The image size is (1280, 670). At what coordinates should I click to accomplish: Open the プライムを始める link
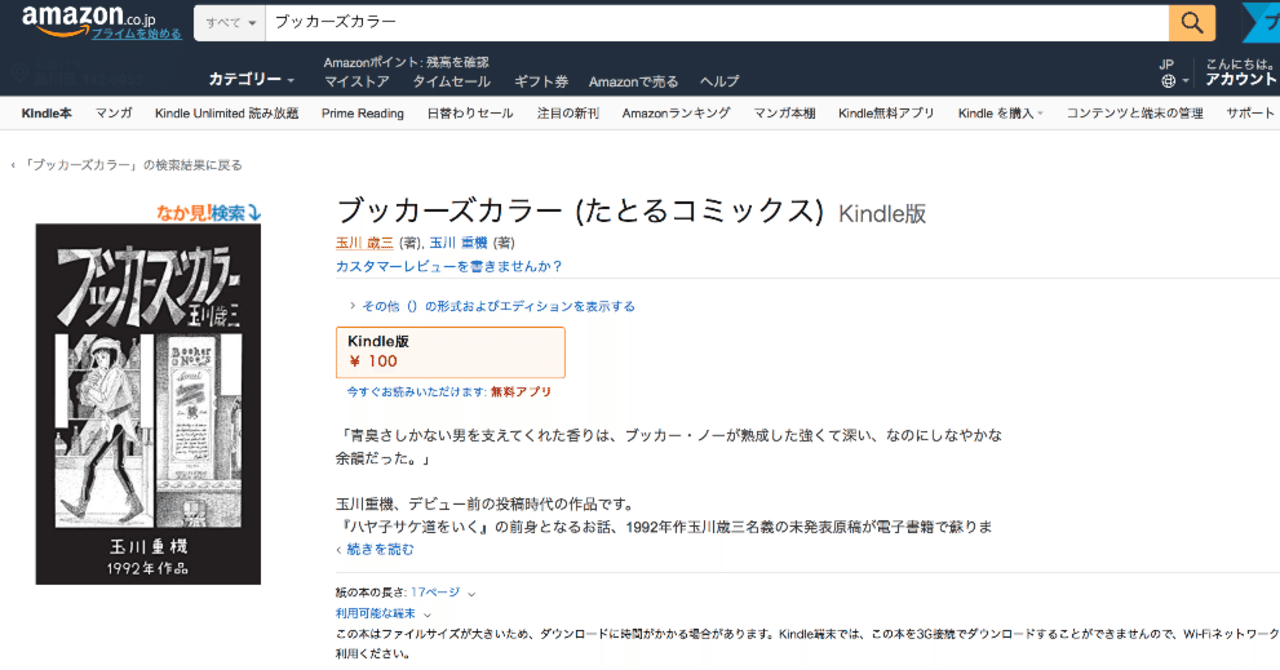click(137, 34)
